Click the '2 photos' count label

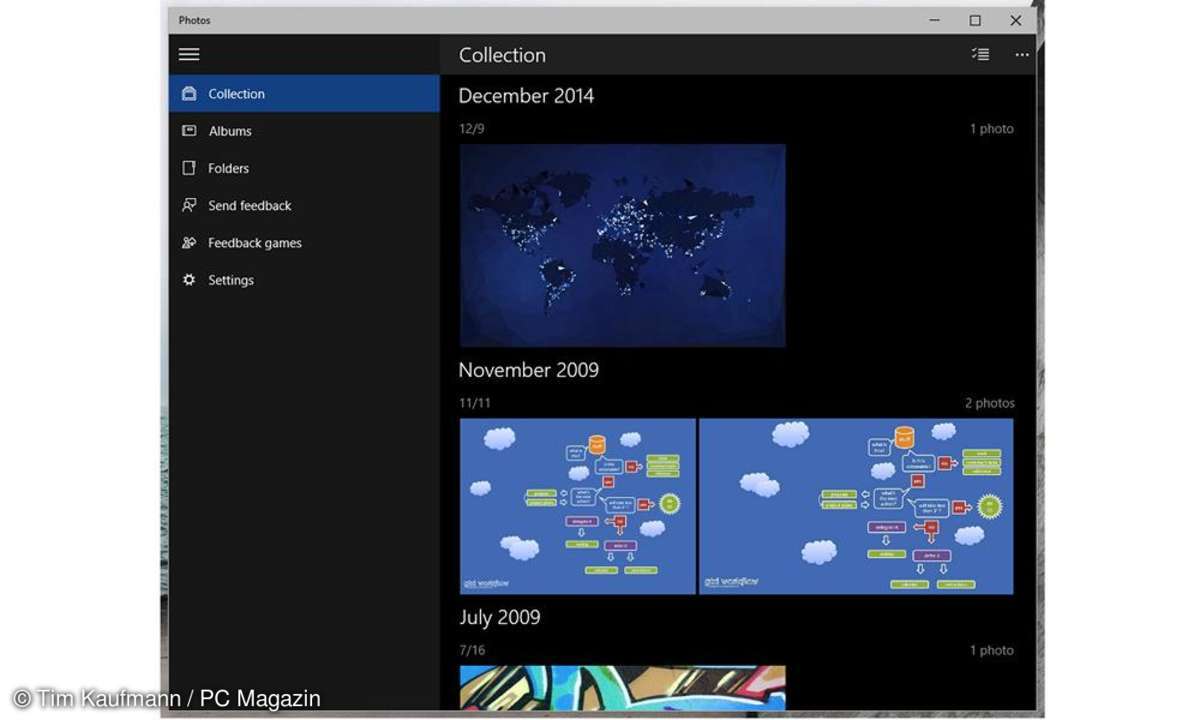pyautogui.click(x=989, y=403)
